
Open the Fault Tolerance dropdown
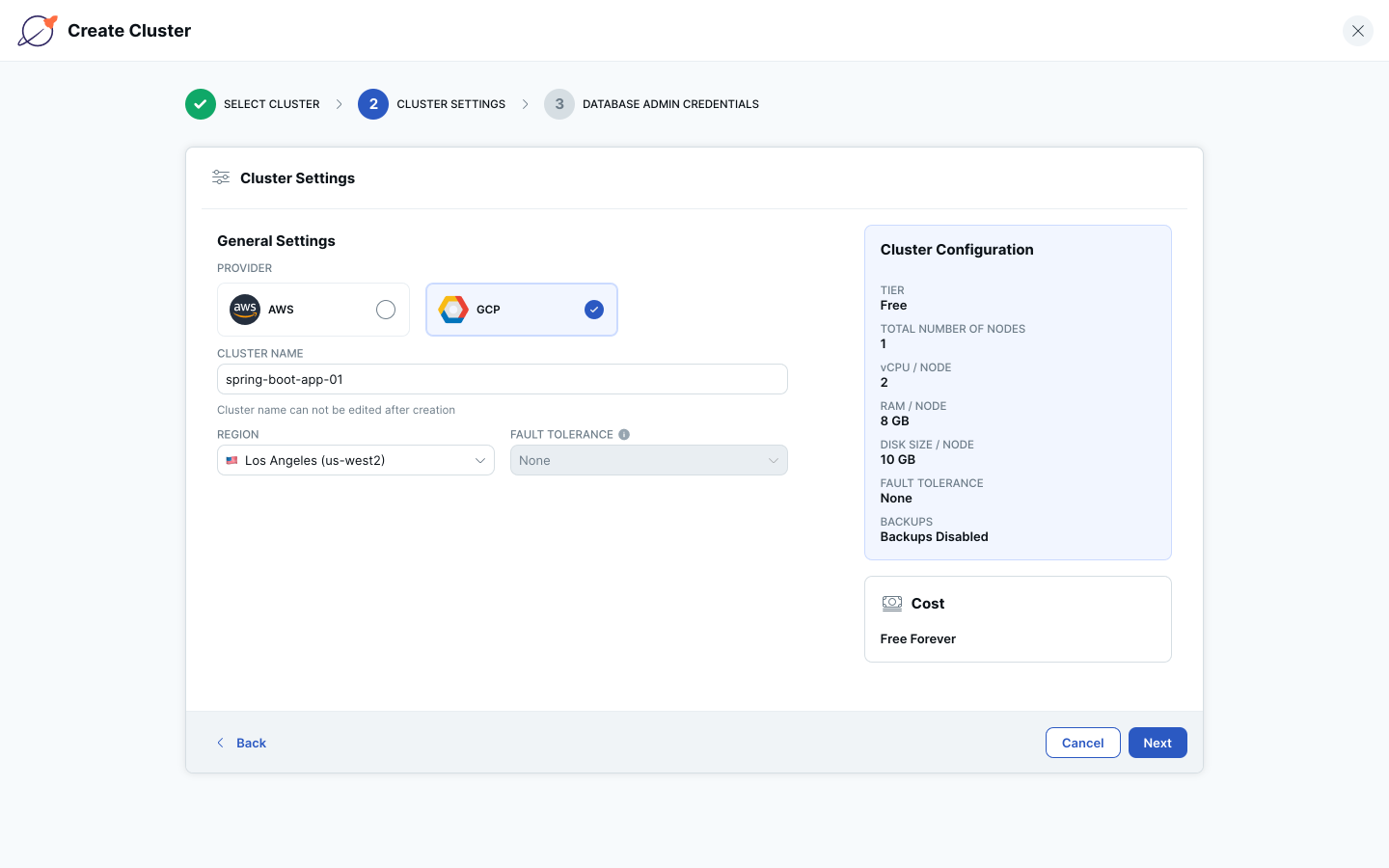point(648,460)
